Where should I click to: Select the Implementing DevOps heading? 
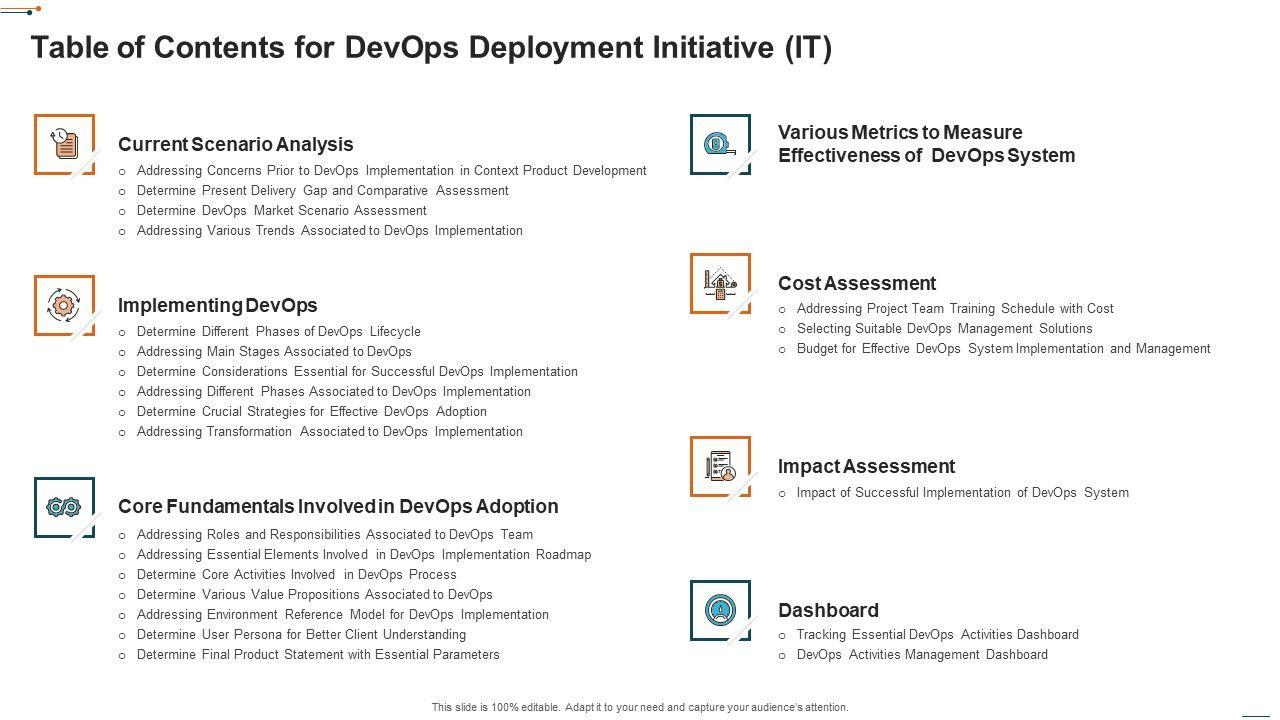point(217,305)
